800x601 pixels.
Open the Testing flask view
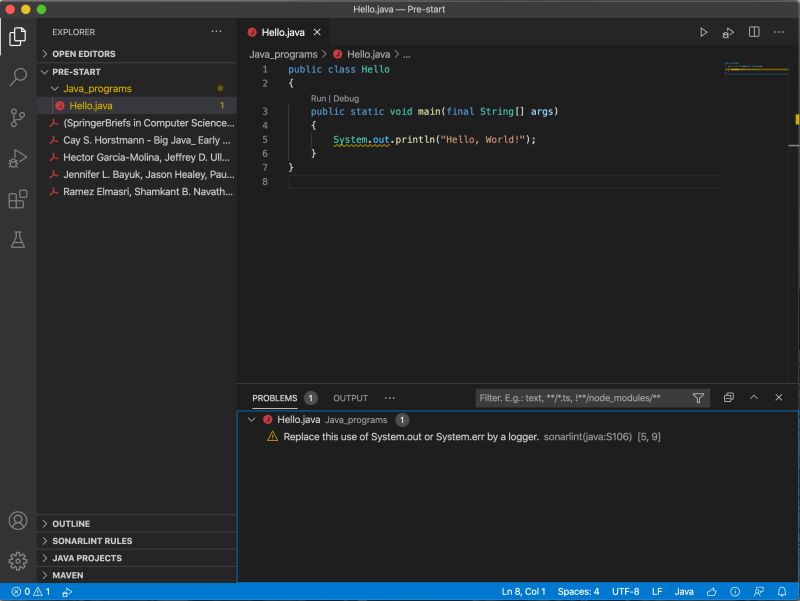point(16,238)
